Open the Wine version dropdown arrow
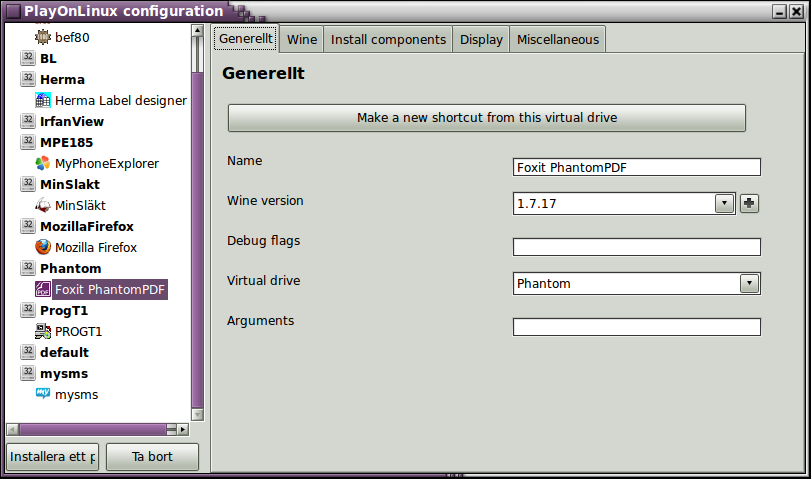 [725, 203]
